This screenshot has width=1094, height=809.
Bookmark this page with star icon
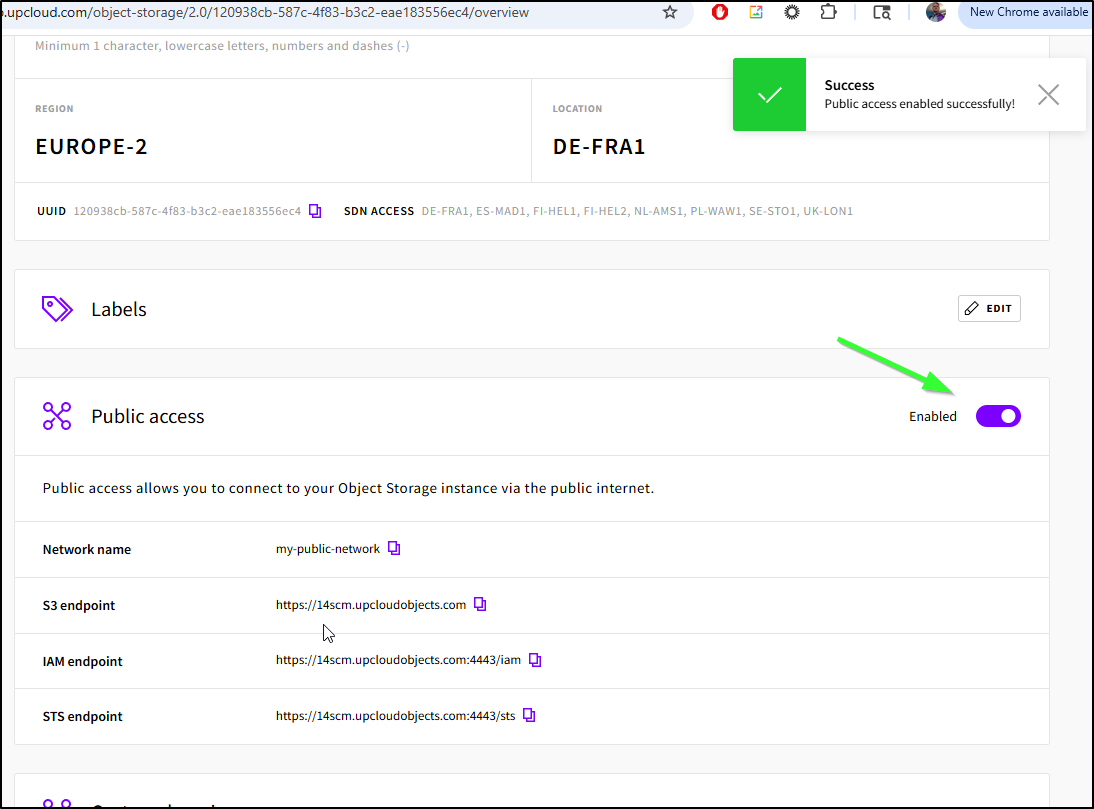pyautogui.click(x=670, y=13)
